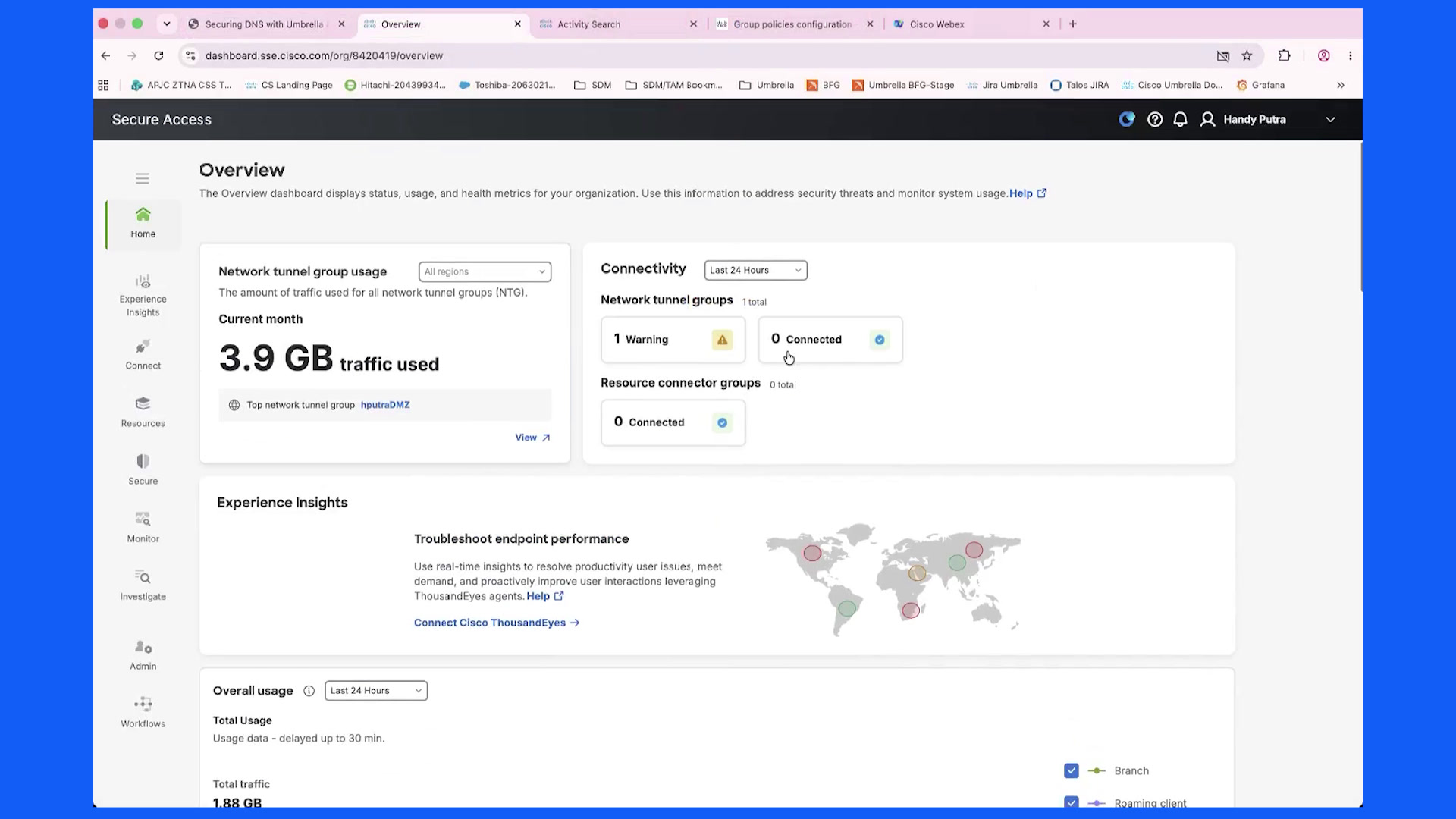Bookmark this page with the star icon
Viewport: 1456px width, 819px height.
click(x=1247, y=55)
